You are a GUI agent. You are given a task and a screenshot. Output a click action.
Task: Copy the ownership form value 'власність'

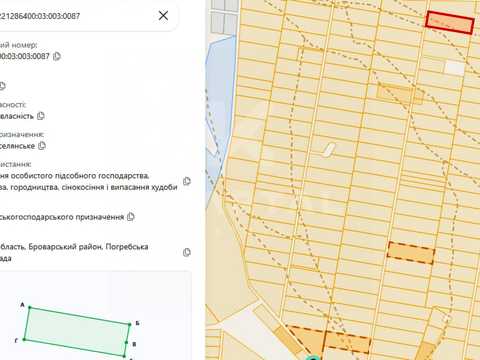pyautogui.click(x=41, y=116)
